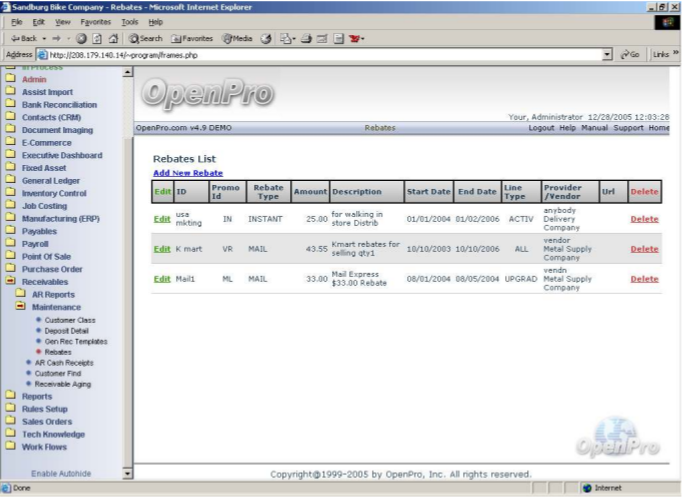Click the General Ledger folder
Image resolution: width=682 pixels, height=499 pixels.
pos(52,180)
